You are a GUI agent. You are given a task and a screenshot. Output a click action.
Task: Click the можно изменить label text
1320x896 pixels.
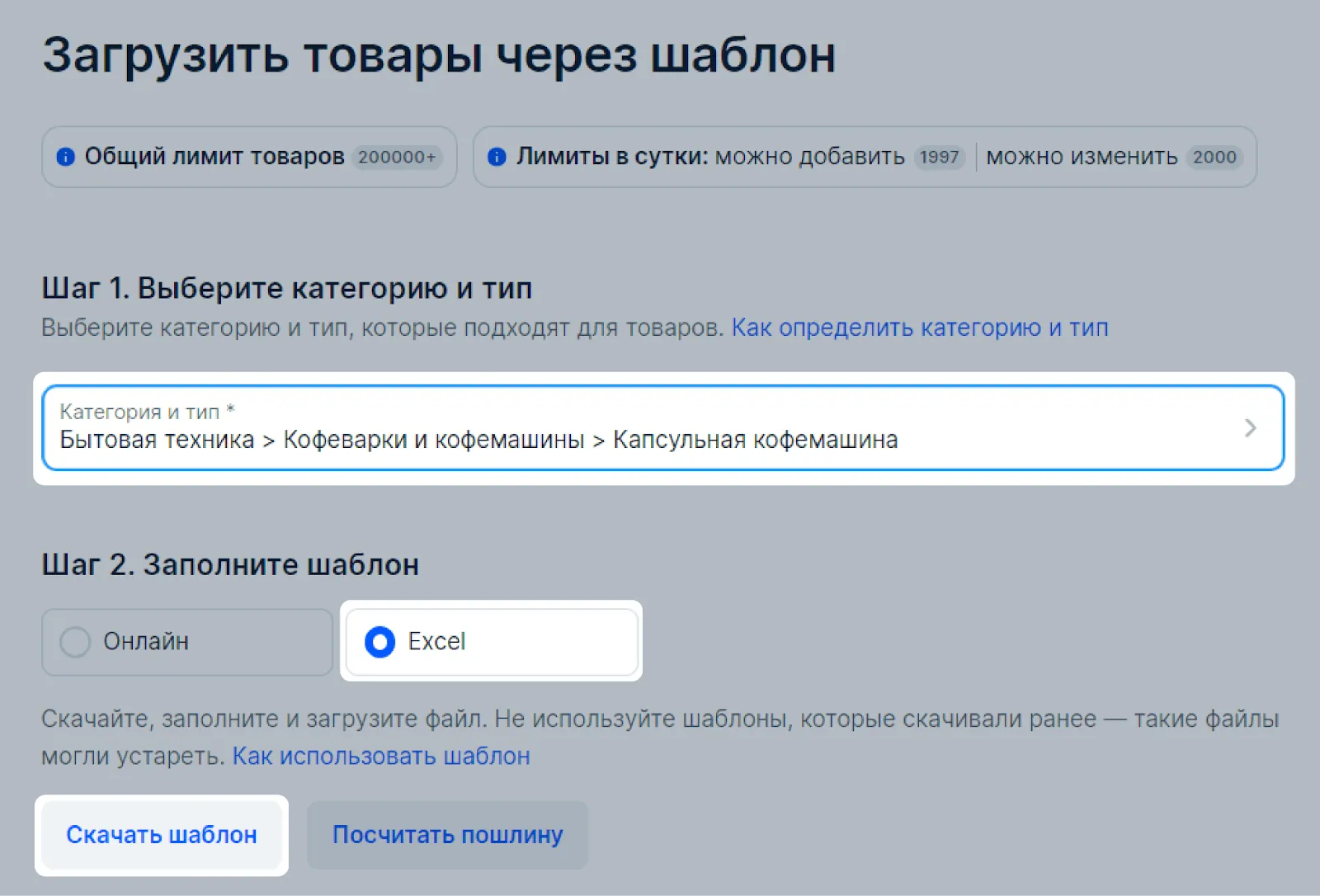pos(1082,157)
